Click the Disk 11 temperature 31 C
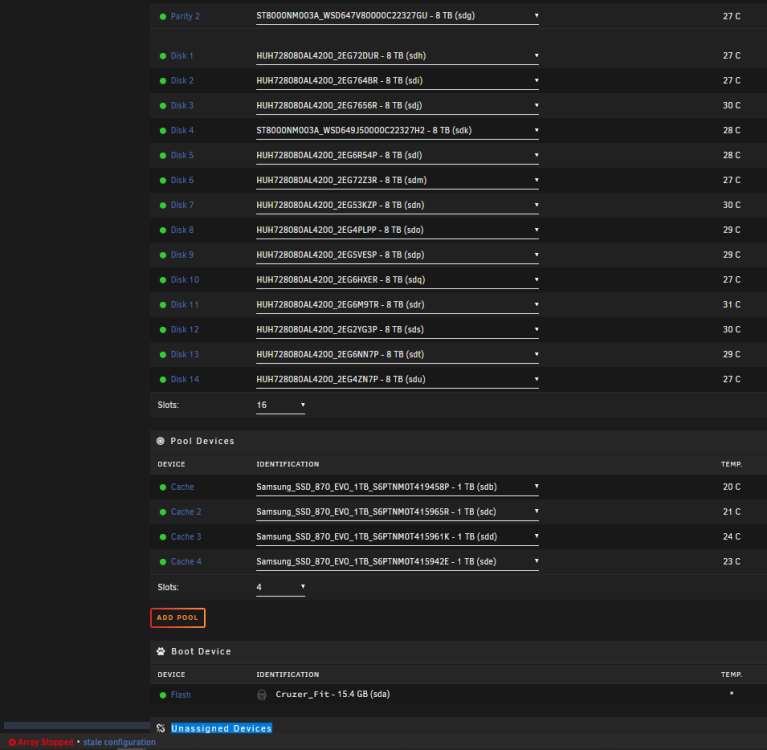This screenshot has width=767, height=750. pyautogui.click(x=731, y=305)
